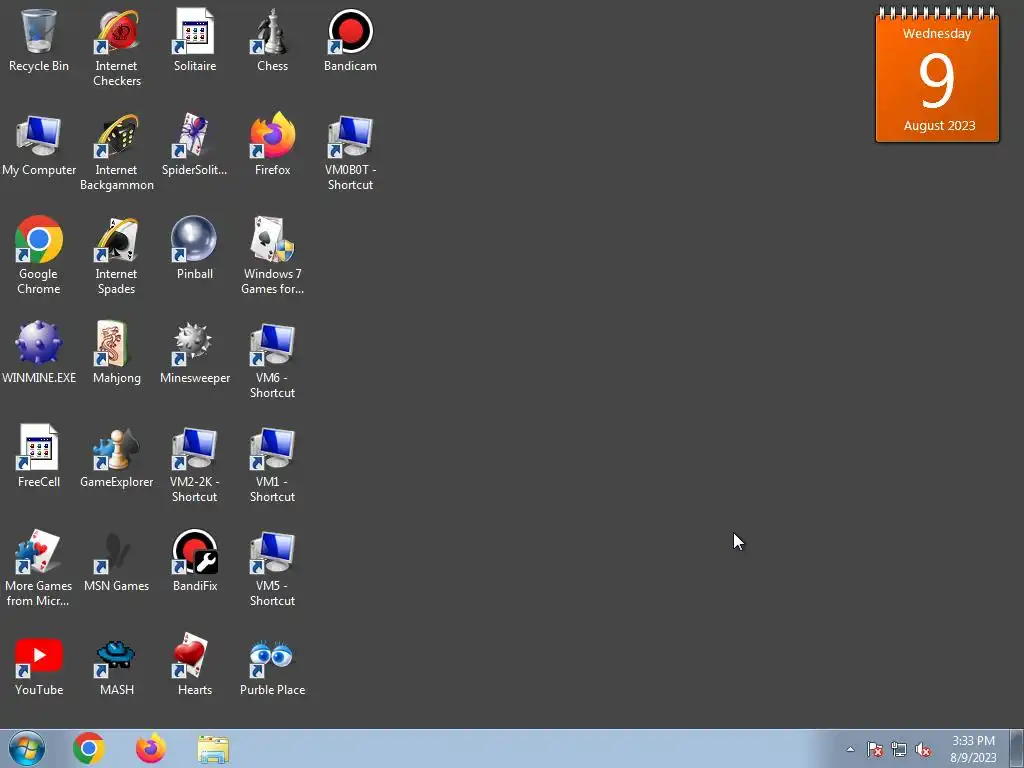Click the MSN Games shortcut
1024x768 pixels.
click(x=117, y=560)
